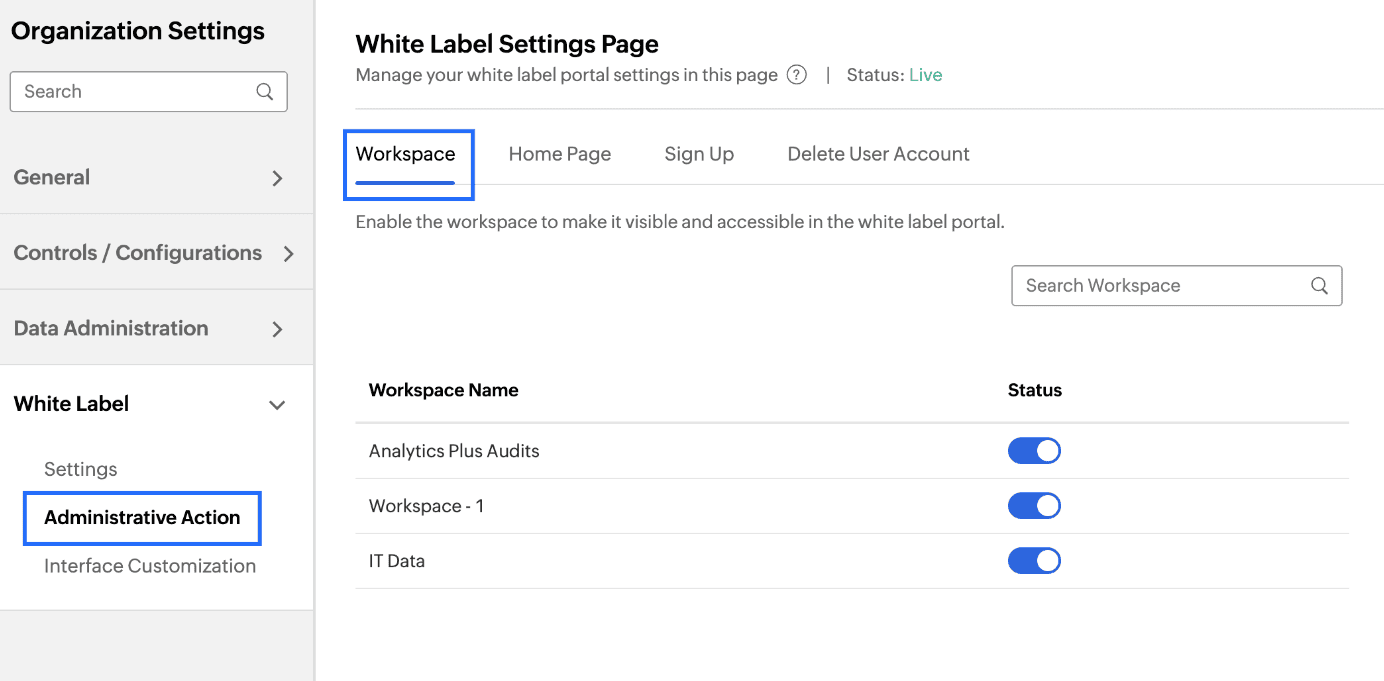Viewport: 1384px width, 681px height.
Task: Disable the Analytics Plus Audits workspace toggle
Action: pyautogui.click(x=1034, y=451)
